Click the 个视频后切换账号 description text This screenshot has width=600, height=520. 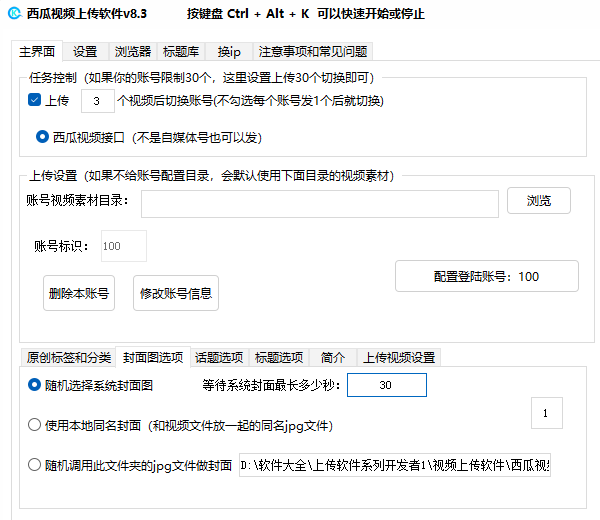(x=250, y=101)
